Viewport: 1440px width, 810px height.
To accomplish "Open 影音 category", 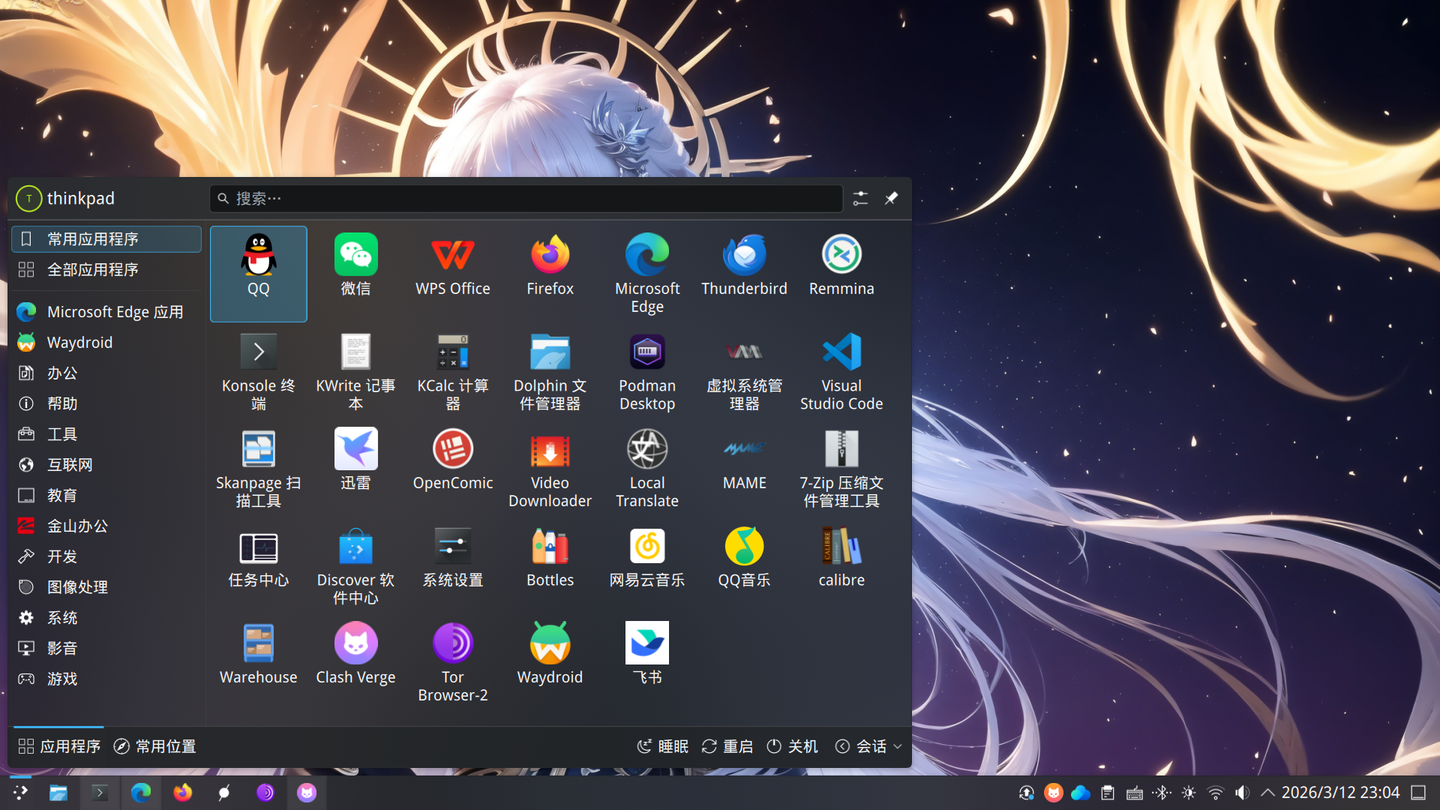I will (106, 648).
